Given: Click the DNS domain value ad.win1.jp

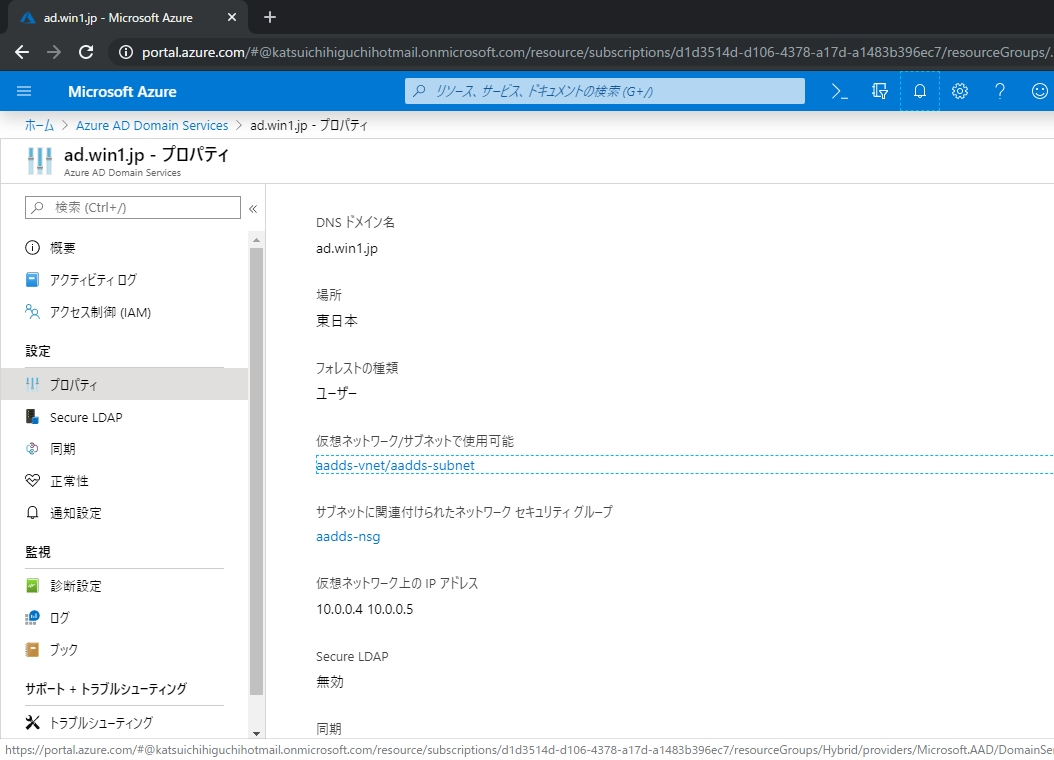Looking at the screenshot, I should coord(347,248).
